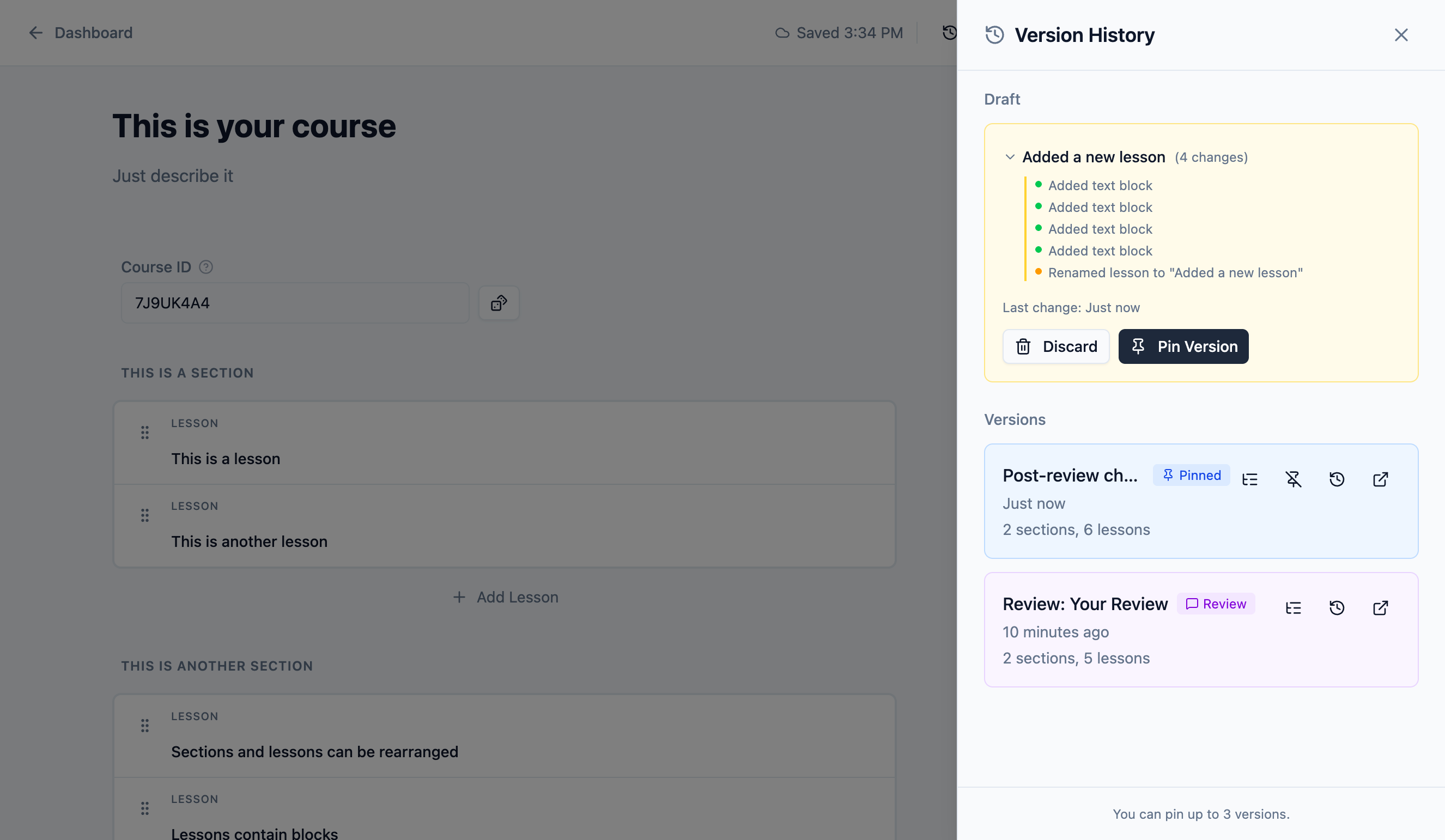
Task: Add a lesson to the first section
Action: point(505,597)
